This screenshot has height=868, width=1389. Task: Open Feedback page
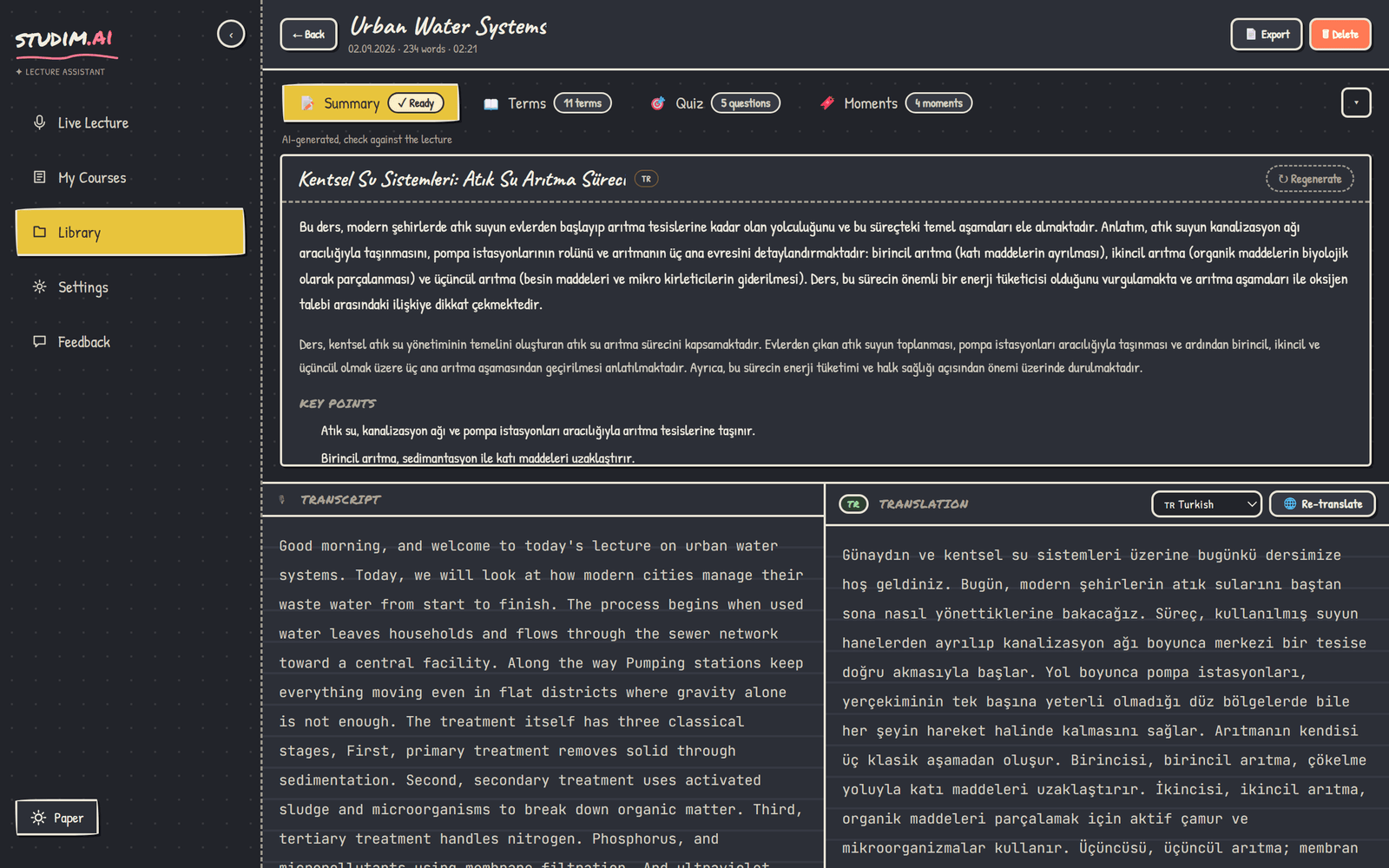click(130, 342)
